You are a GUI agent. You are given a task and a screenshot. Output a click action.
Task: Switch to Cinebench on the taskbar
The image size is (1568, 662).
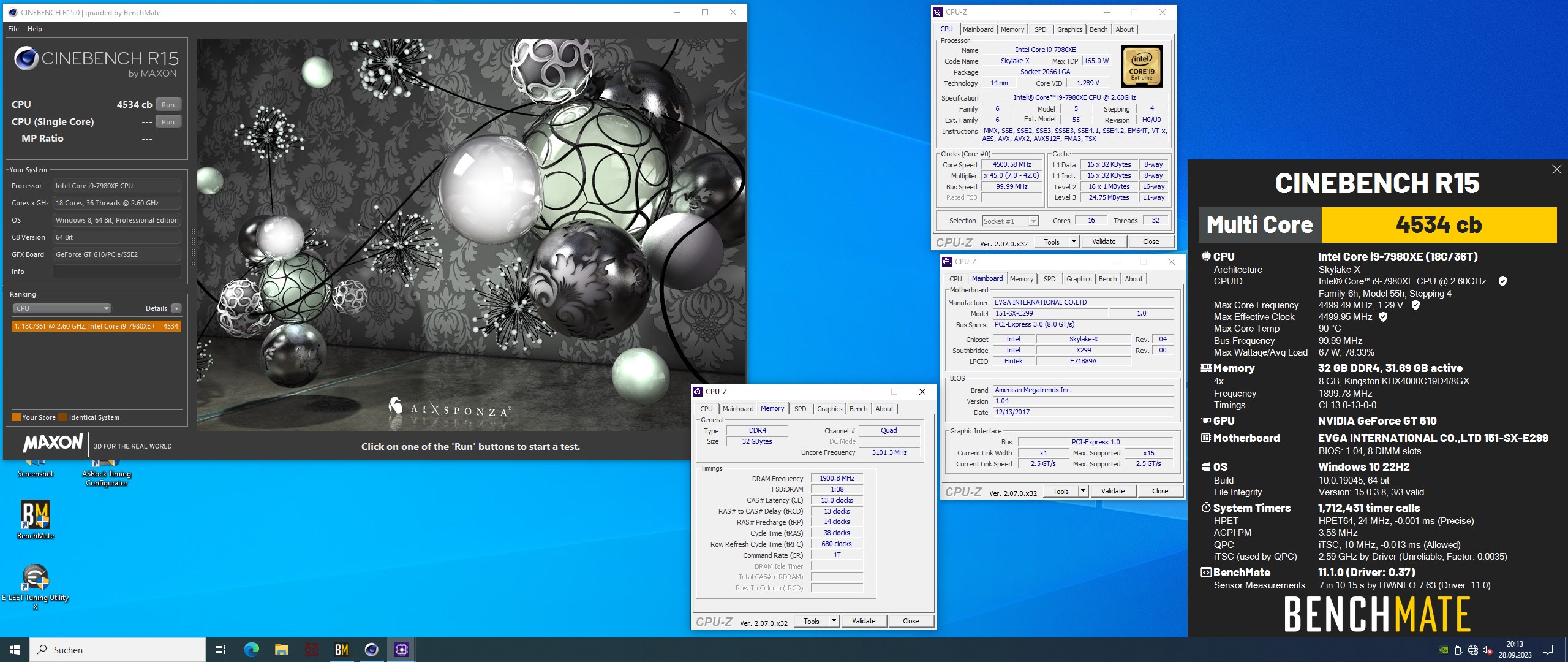(371, 650)
